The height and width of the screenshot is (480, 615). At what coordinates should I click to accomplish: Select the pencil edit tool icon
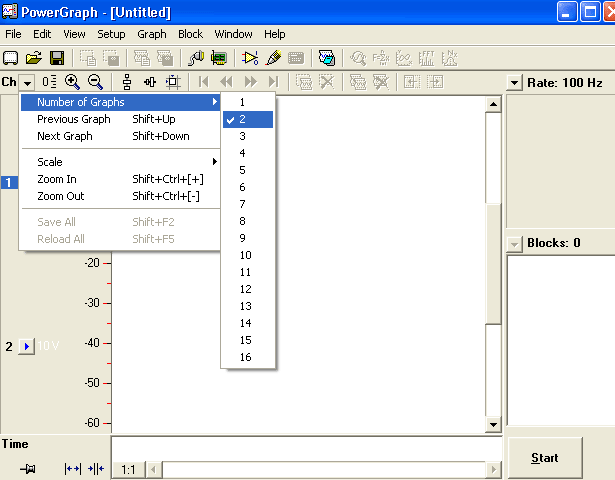pos(273,58)
